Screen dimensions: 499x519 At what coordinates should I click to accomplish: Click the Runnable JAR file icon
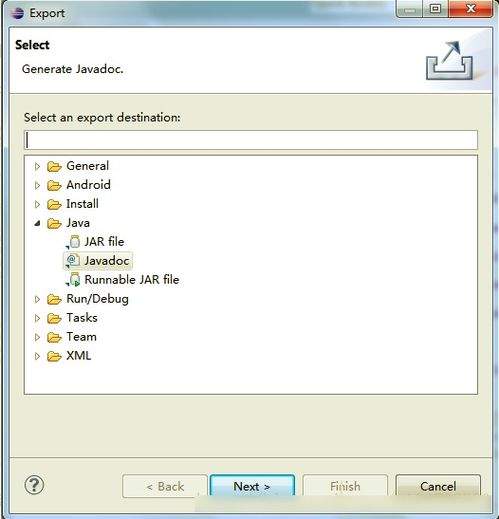click(73, 279)
